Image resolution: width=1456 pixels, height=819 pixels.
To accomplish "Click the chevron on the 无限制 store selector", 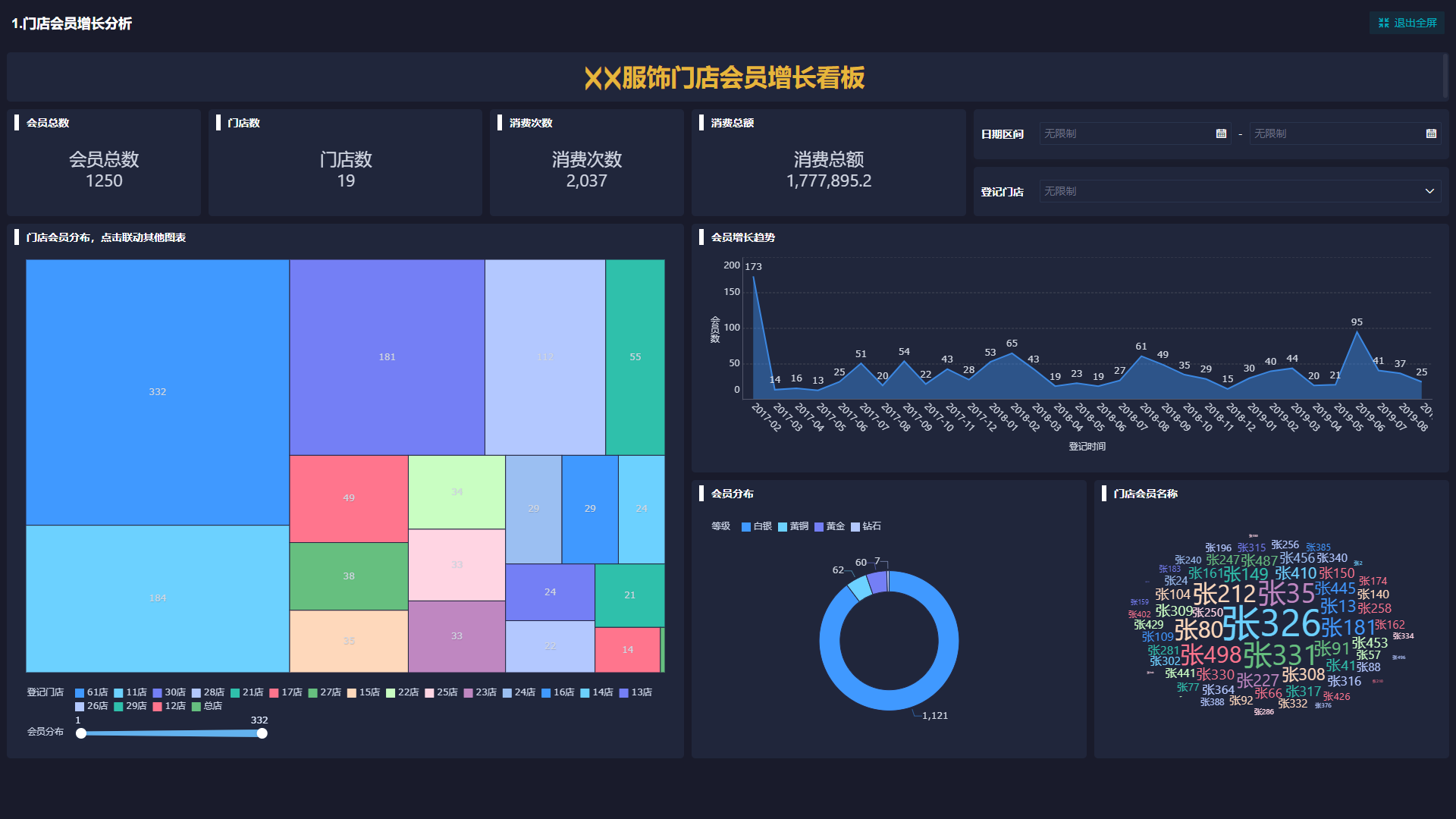I will pos(1429,191).
